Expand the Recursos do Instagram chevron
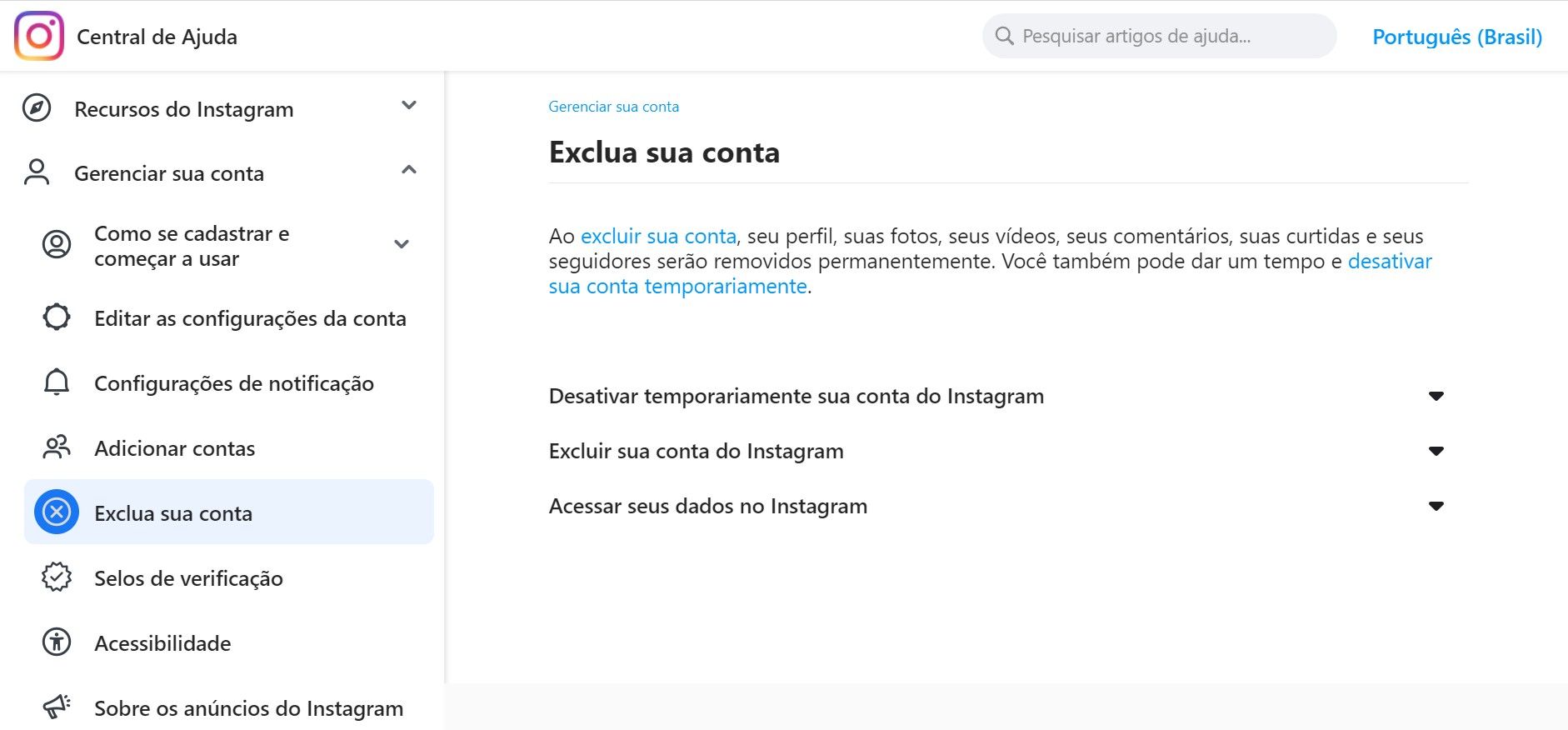The height and width of the screenshot is (730, 1568). [408, 105]
